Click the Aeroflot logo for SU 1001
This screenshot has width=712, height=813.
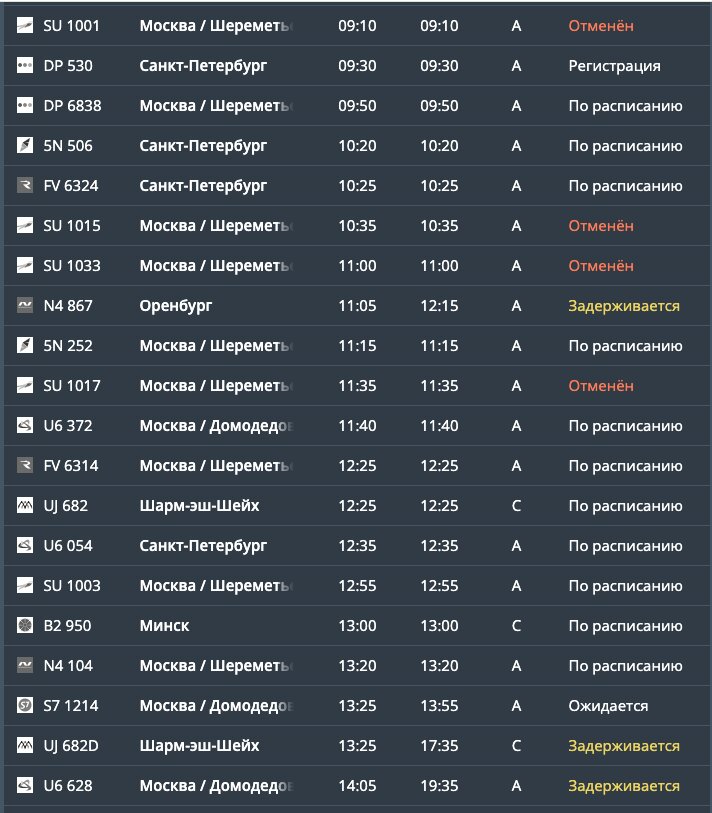24,25
